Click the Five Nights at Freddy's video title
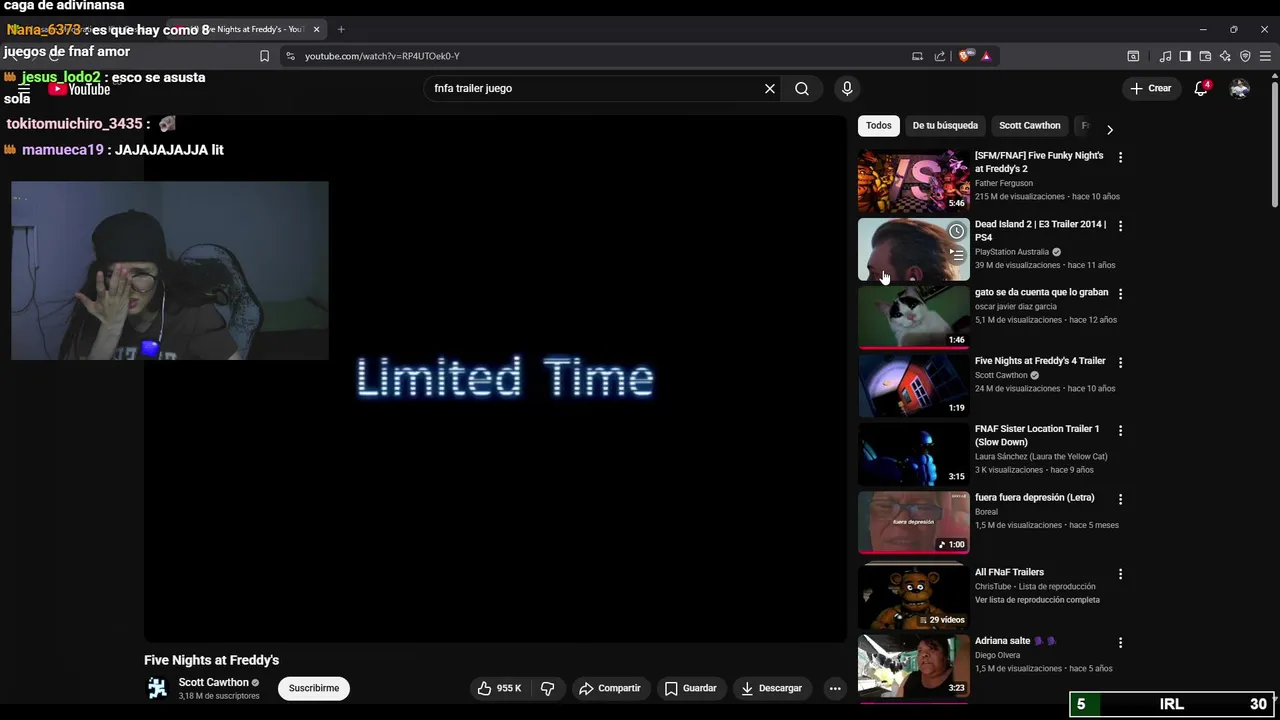This screenshot has width=1280, height=720. point(211,660)
